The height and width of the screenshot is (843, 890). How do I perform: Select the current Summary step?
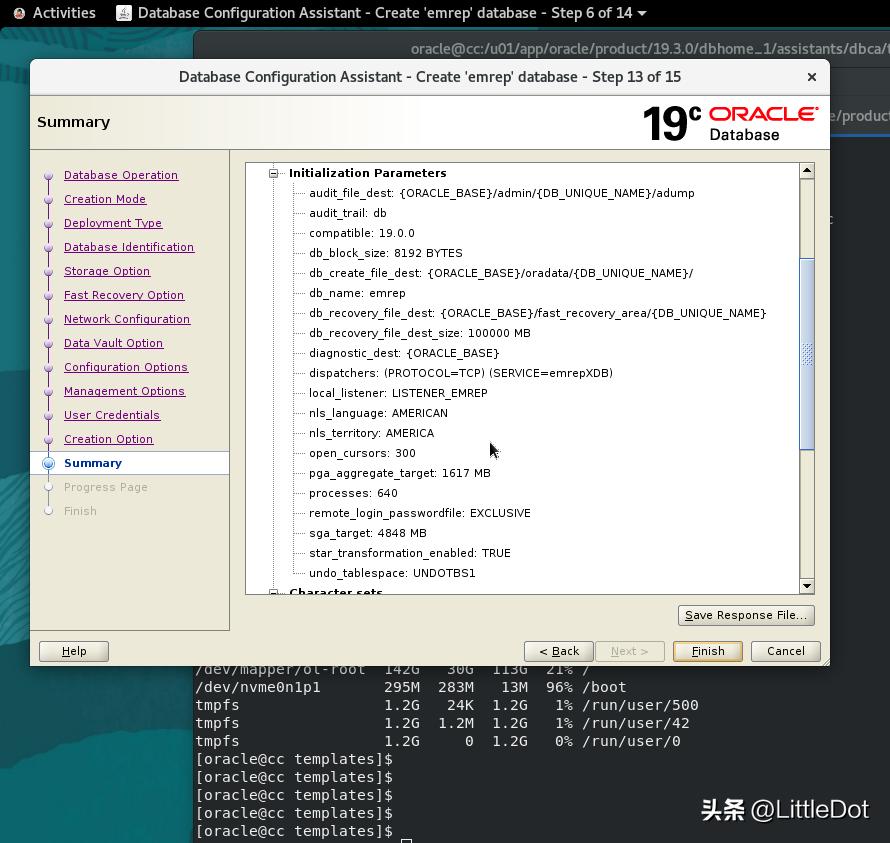click(x=93, y=463)
